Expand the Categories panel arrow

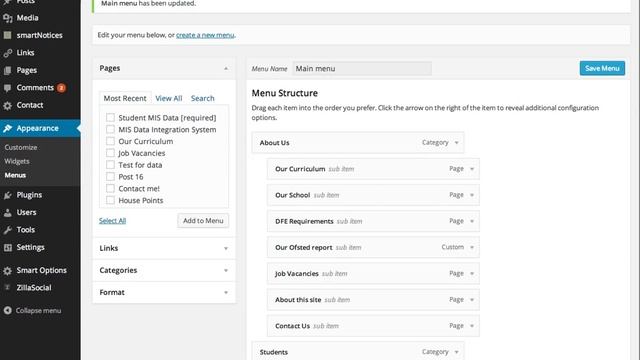click(x=226, y=271)
